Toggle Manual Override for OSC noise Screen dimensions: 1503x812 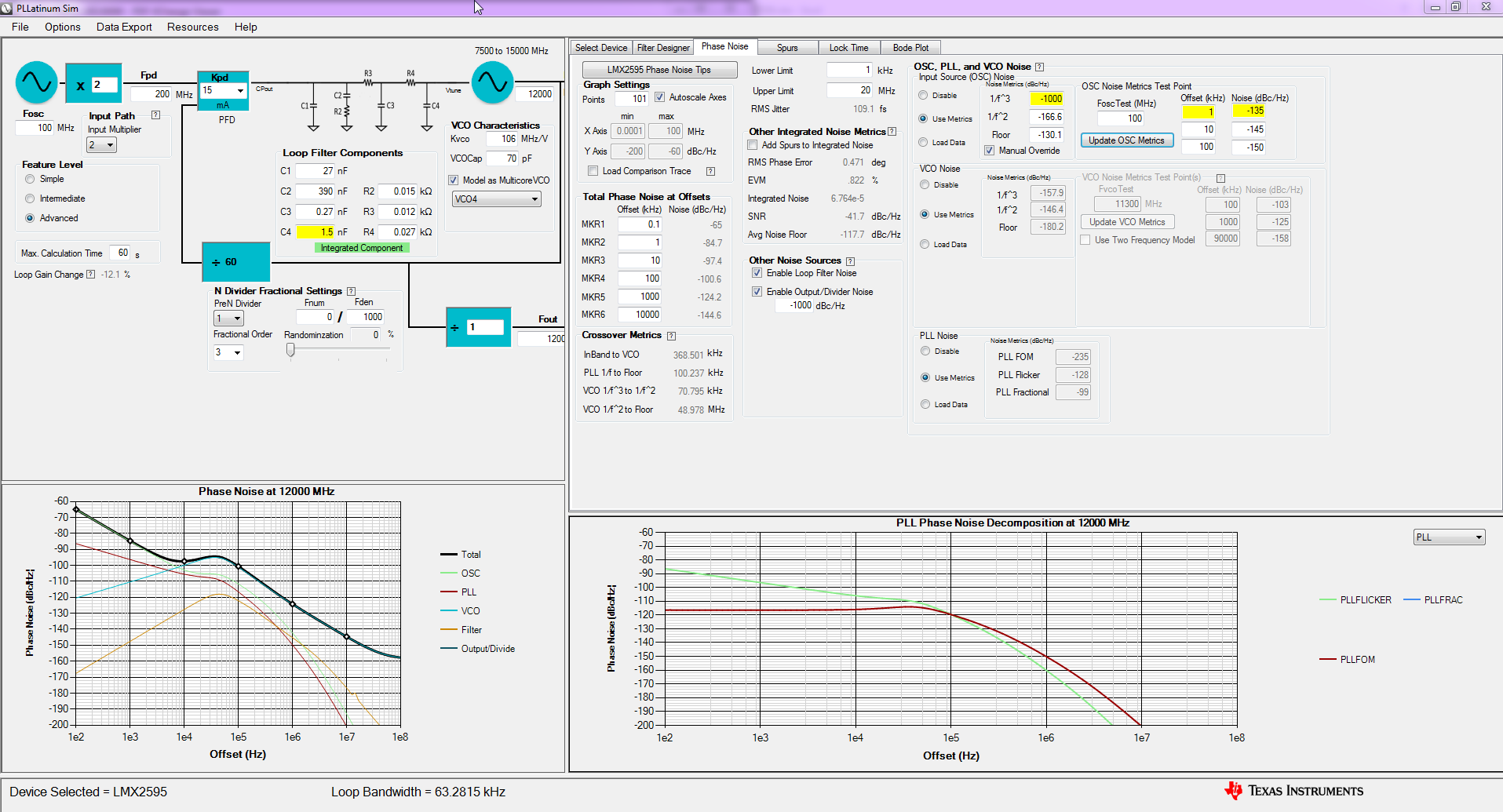tap(990, 151)
